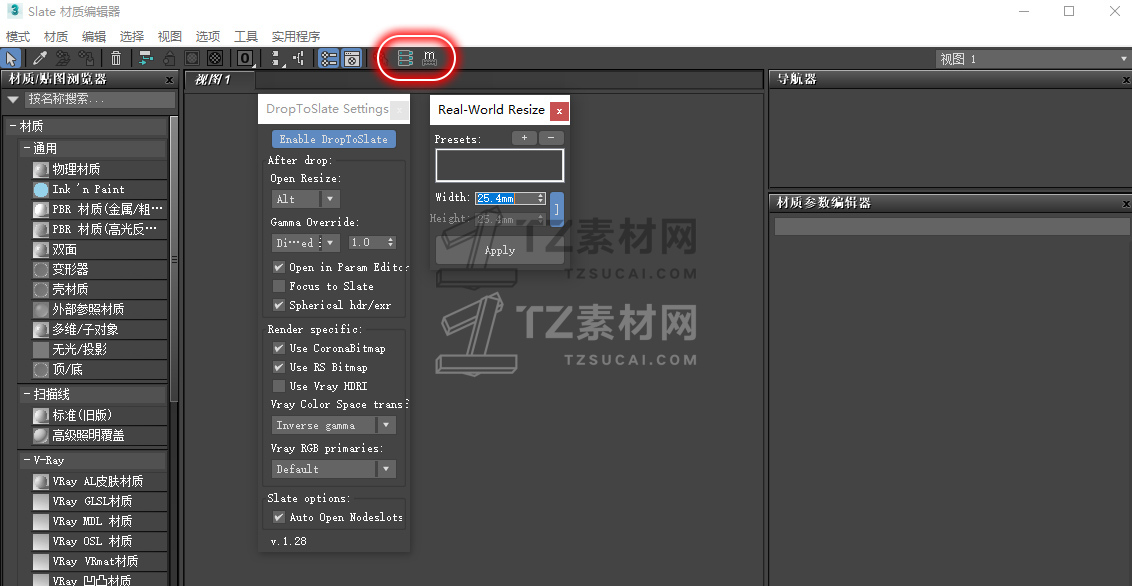This screenshot has height=586, width=1132.
Task: Click the 双面 material sphere icon
Action: coord(41,250)
